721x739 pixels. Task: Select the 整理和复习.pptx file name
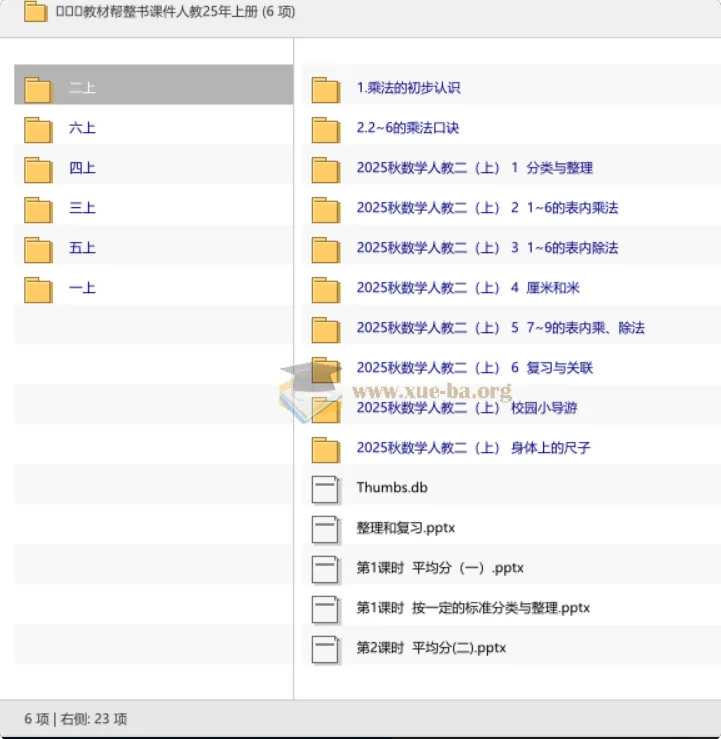coord(406,528)
